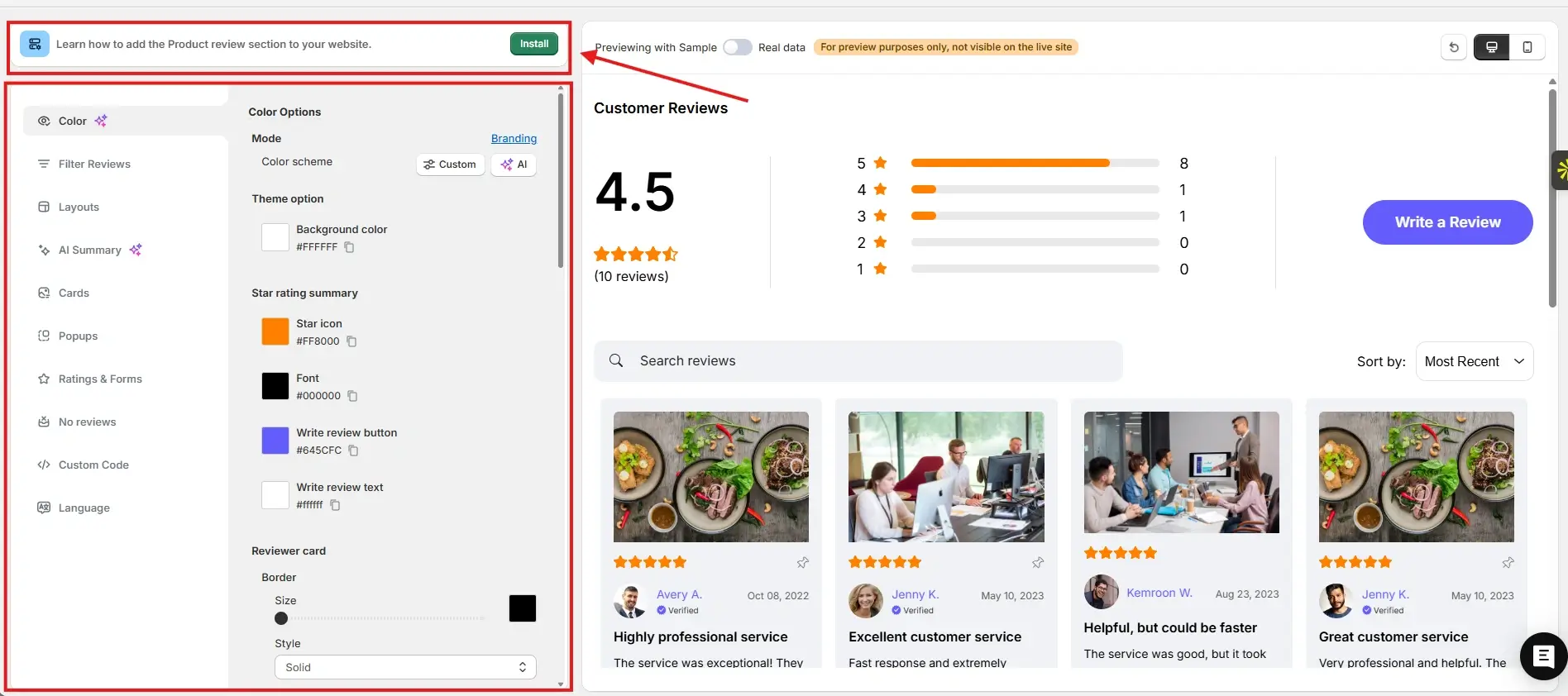Pin Avery A.'s review
The image size is (1568, 696).
pyautogui.click(x=802, y=563)
